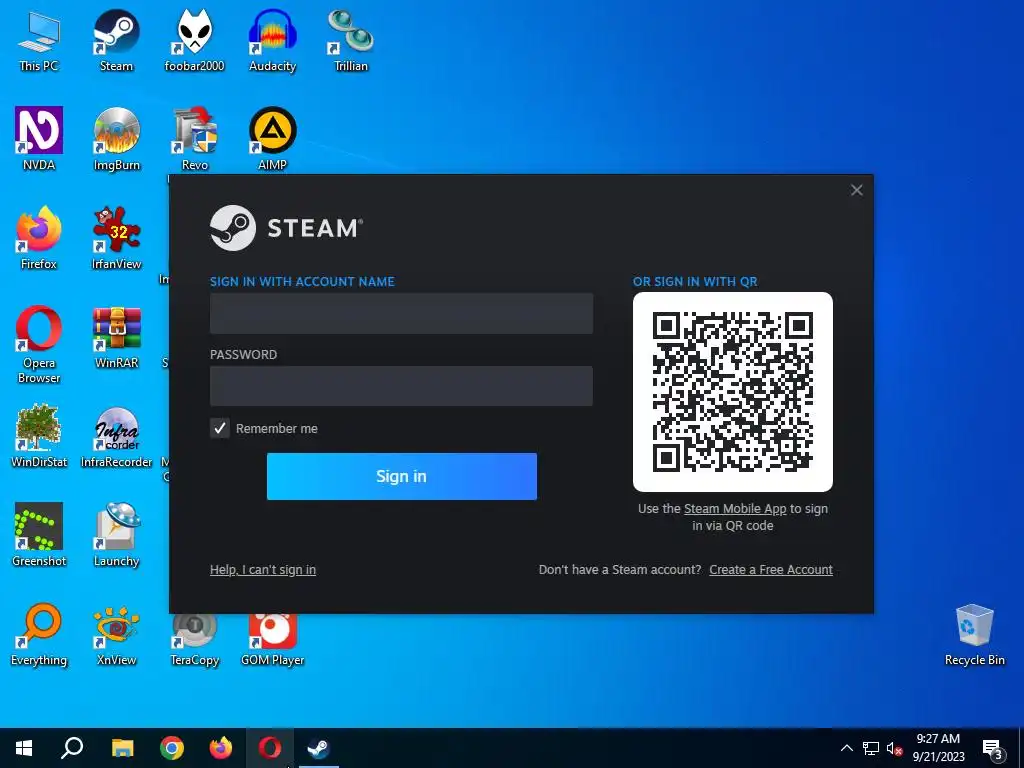1024x768 pixels.
Task: Open network status tray icon
Action: point(871,748)
